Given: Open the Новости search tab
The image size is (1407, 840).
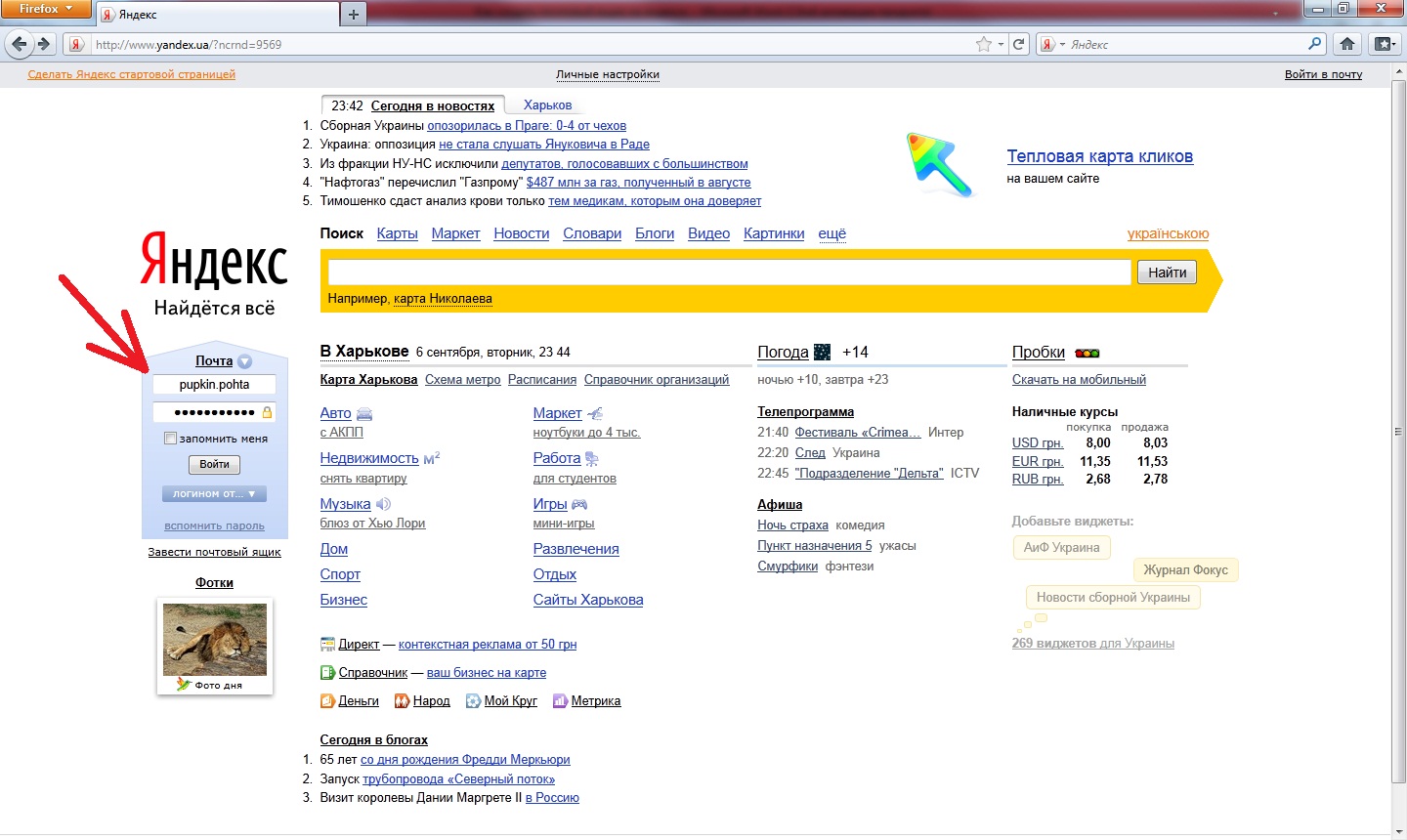Looking at the screenshot, I should tap(521, 233).
